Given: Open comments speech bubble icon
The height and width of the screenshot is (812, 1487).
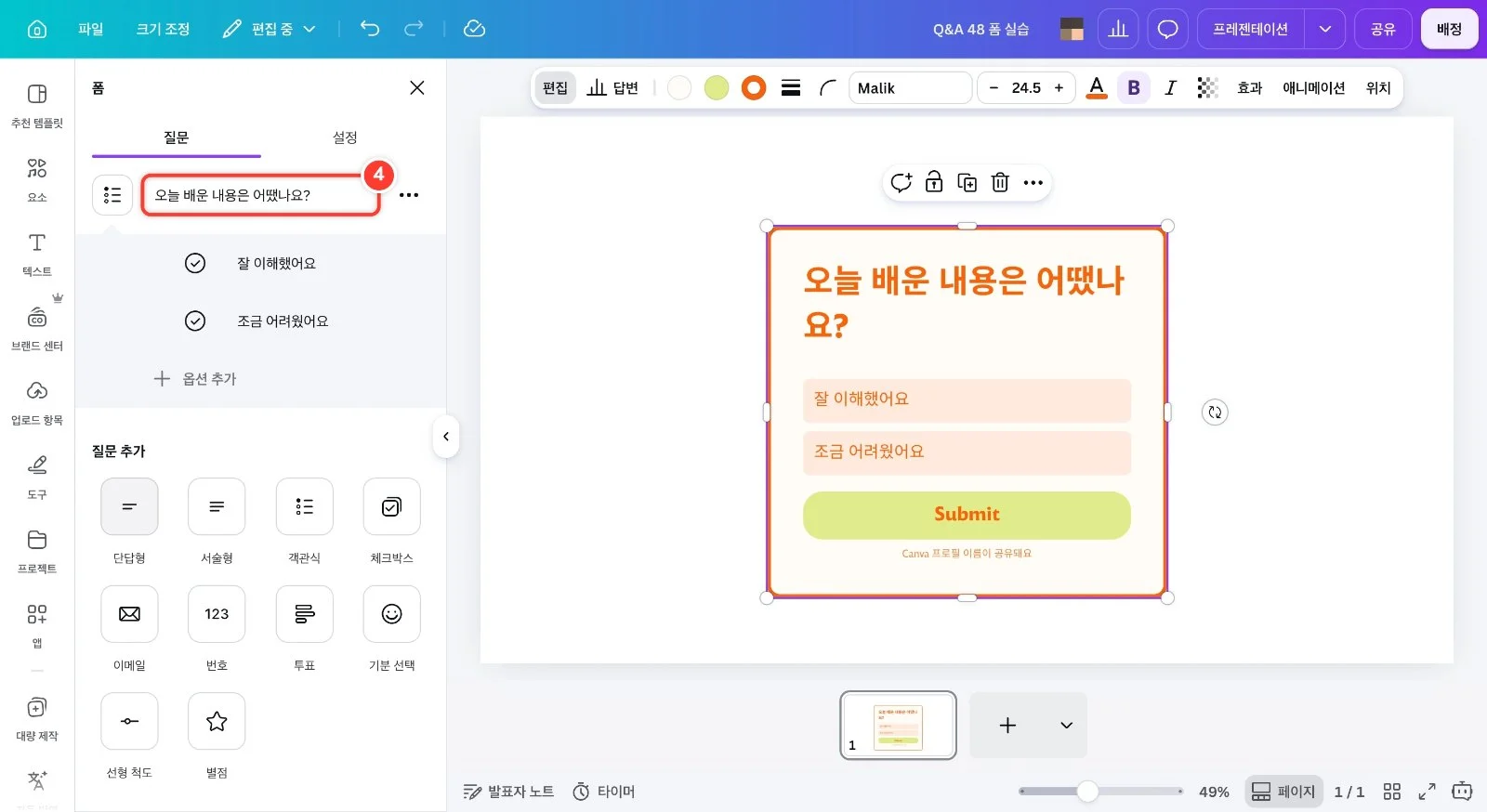Looking at the screenshot, I should click(x=1167, y=29).
